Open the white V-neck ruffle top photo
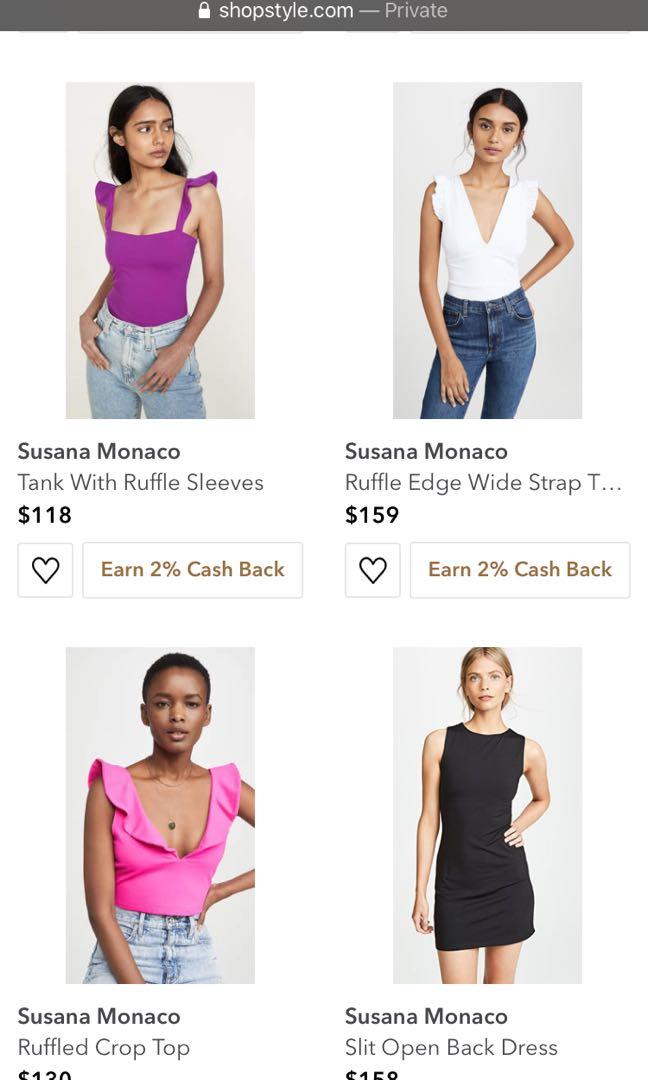Viewport: 648px width, 1080px height. click(487, 250)
